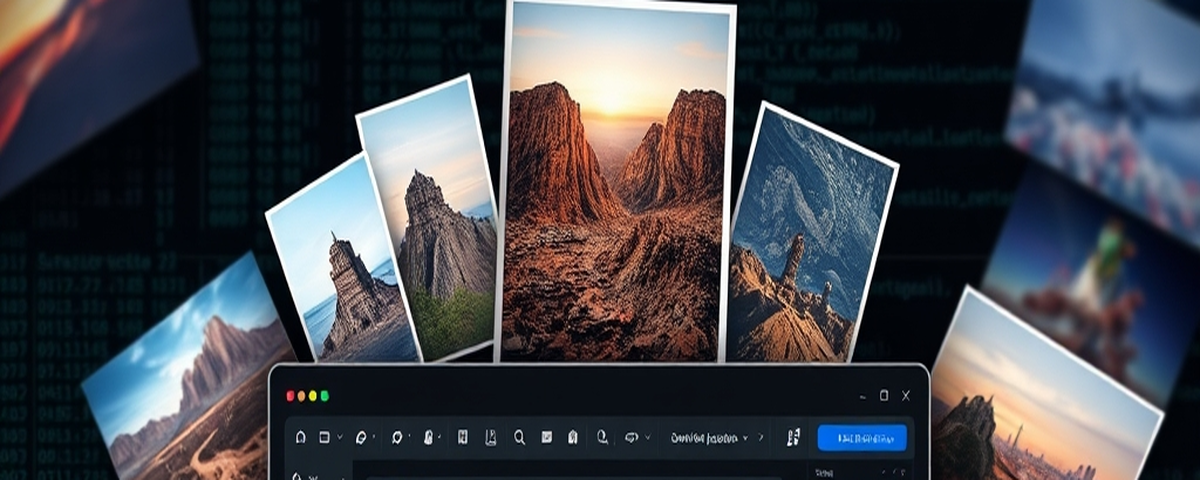This screenshot has height=480, width=1200.
Task: Click the right-pointing chevron after the dropdown
Action: click(761, 437)
